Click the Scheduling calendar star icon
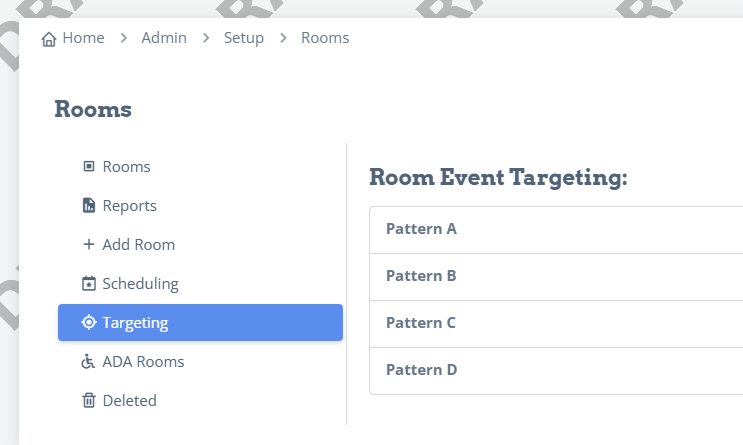743x445 pixels. [x=89, y=283]
